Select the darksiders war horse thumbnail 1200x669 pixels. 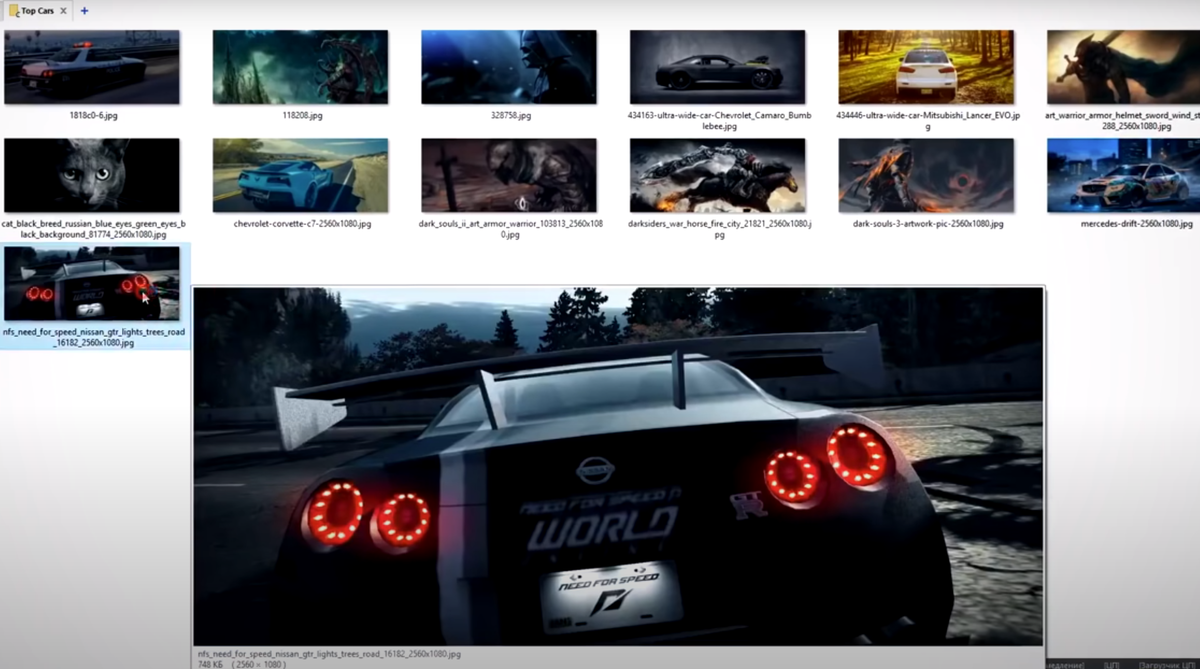tap(717, 175)
